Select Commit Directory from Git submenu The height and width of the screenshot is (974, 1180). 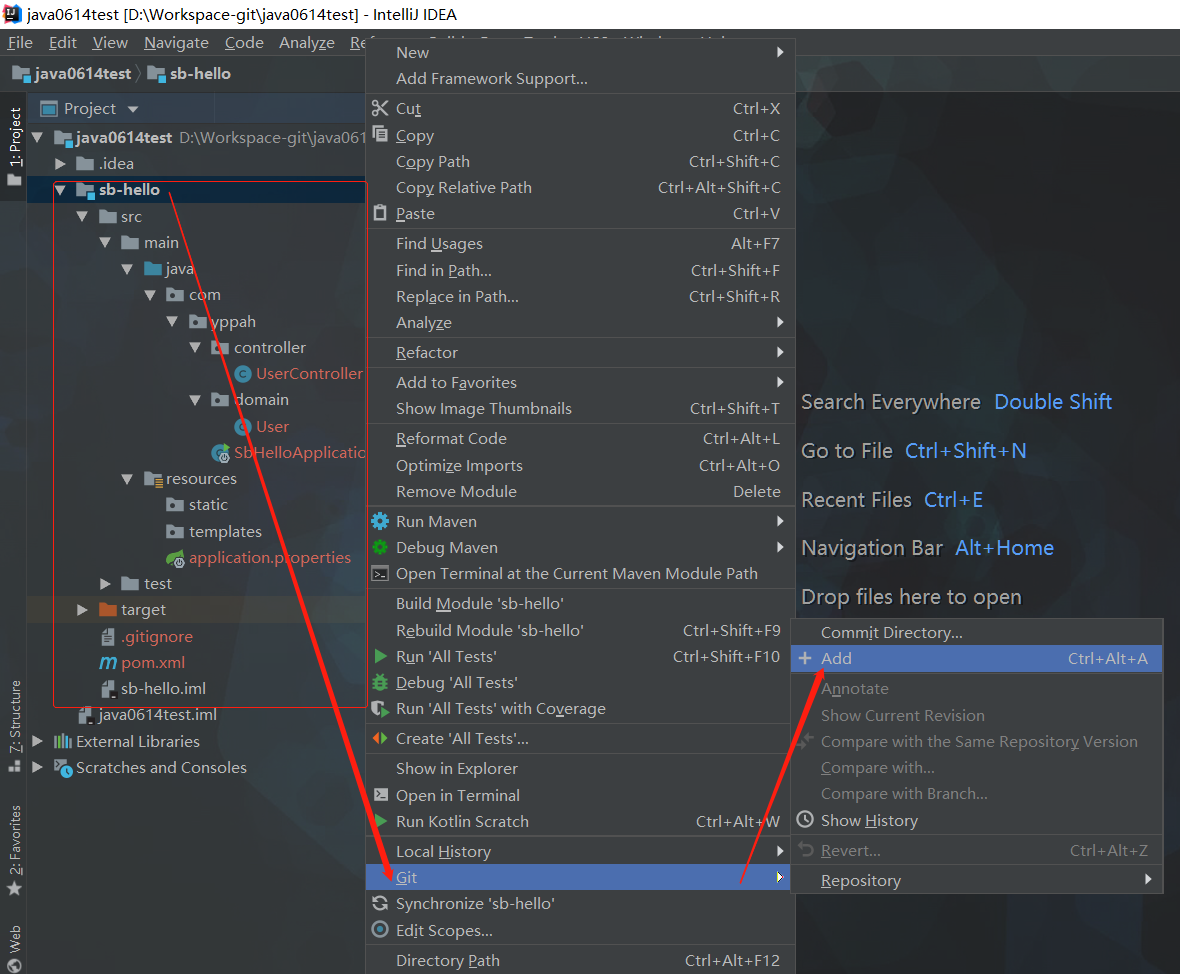(x=891, y=633)
